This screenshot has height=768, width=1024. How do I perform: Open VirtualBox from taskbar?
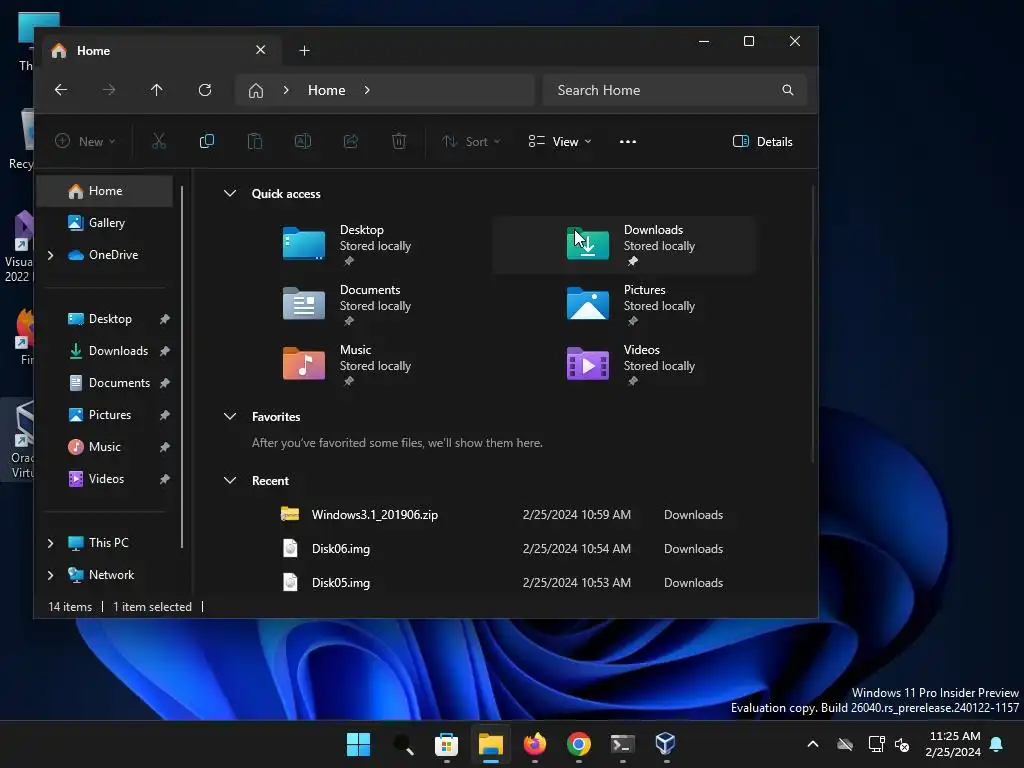click(x=665, y=744)
